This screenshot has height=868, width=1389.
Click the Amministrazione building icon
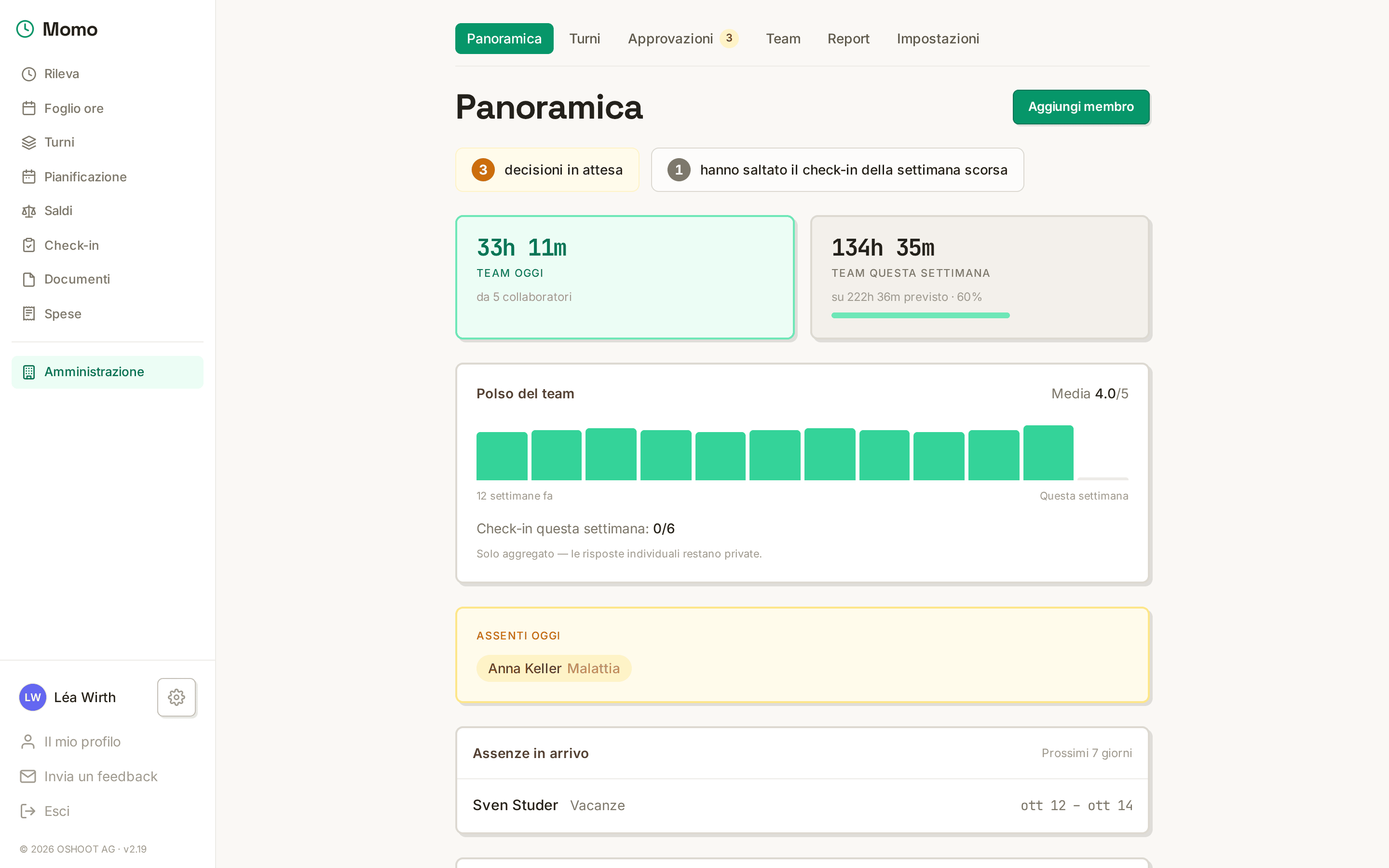pyautogui.click(x=29, y=372)
